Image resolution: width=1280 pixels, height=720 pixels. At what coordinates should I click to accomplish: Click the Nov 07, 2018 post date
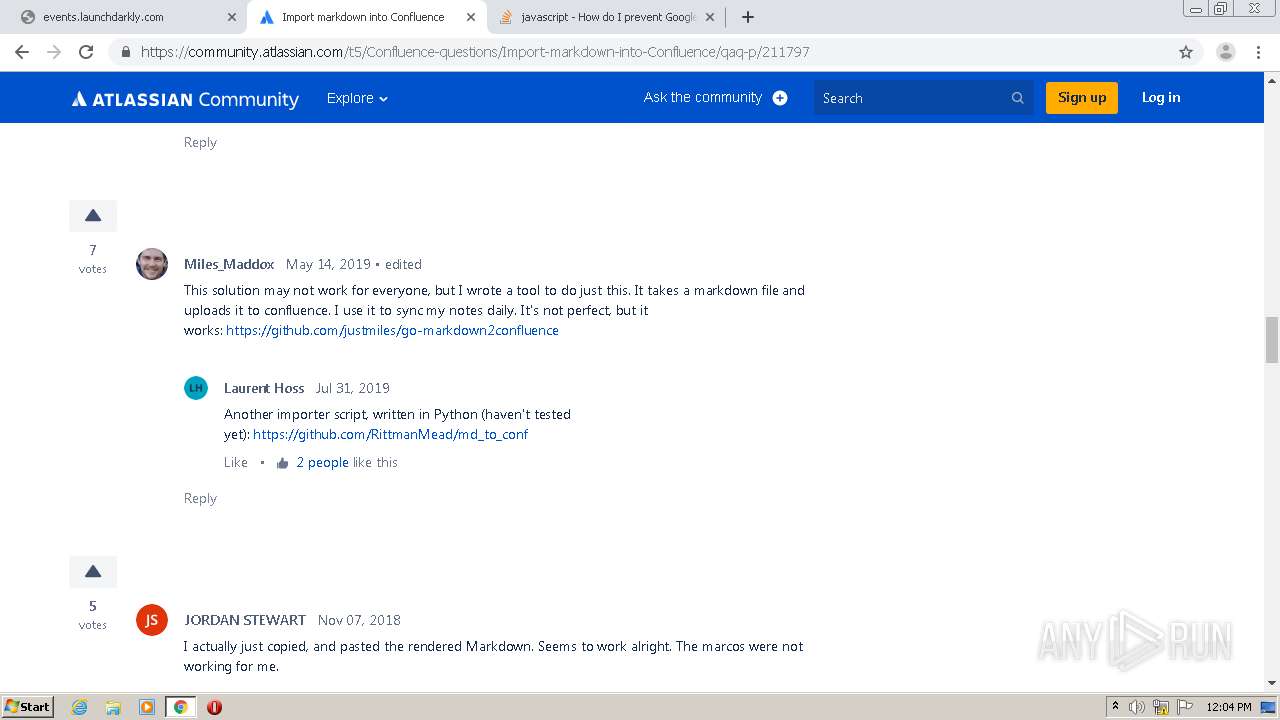[359, 620]
